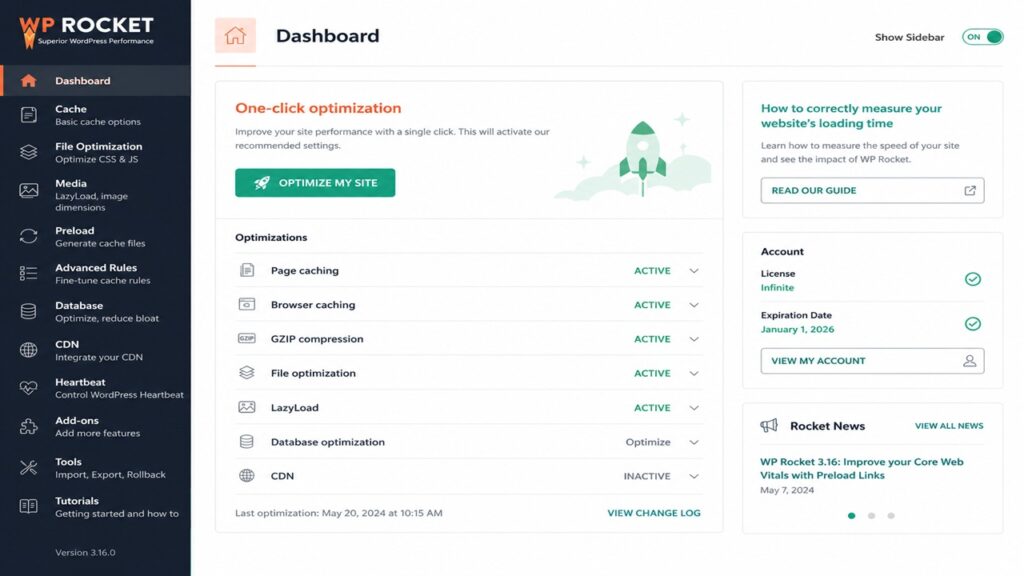Click the Expiration Date checkmark icon
The width and height of the screenshot is (1024, 576).
coord(972,324)
